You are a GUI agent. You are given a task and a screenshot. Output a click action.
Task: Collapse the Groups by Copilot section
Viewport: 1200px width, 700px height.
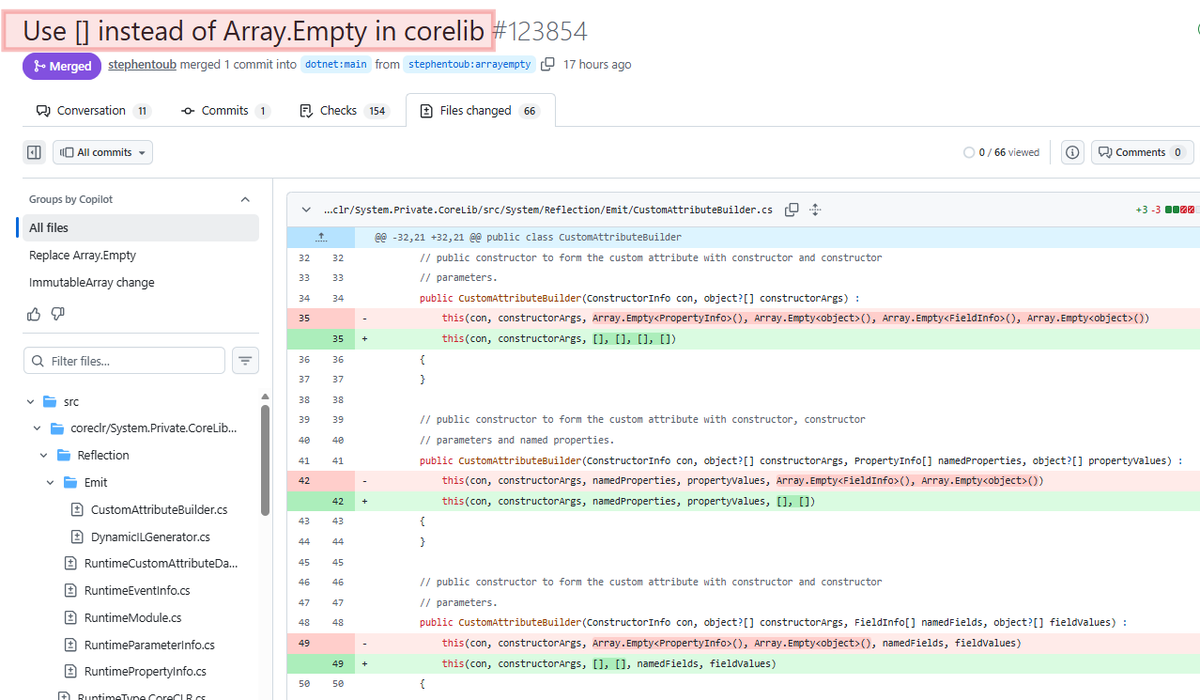(245, 200)
